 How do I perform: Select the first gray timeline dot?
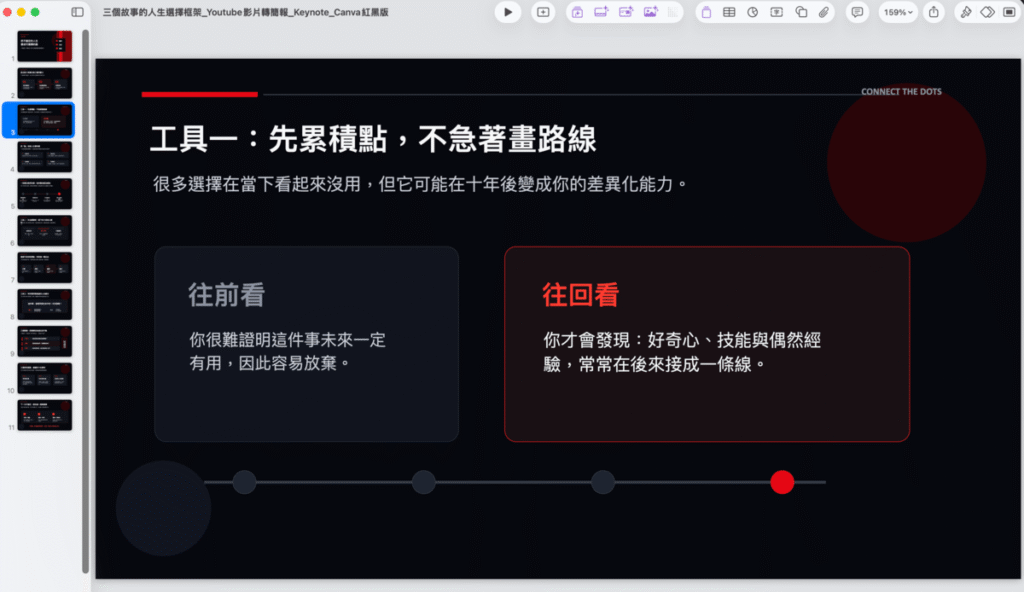(x=244, y=482)
